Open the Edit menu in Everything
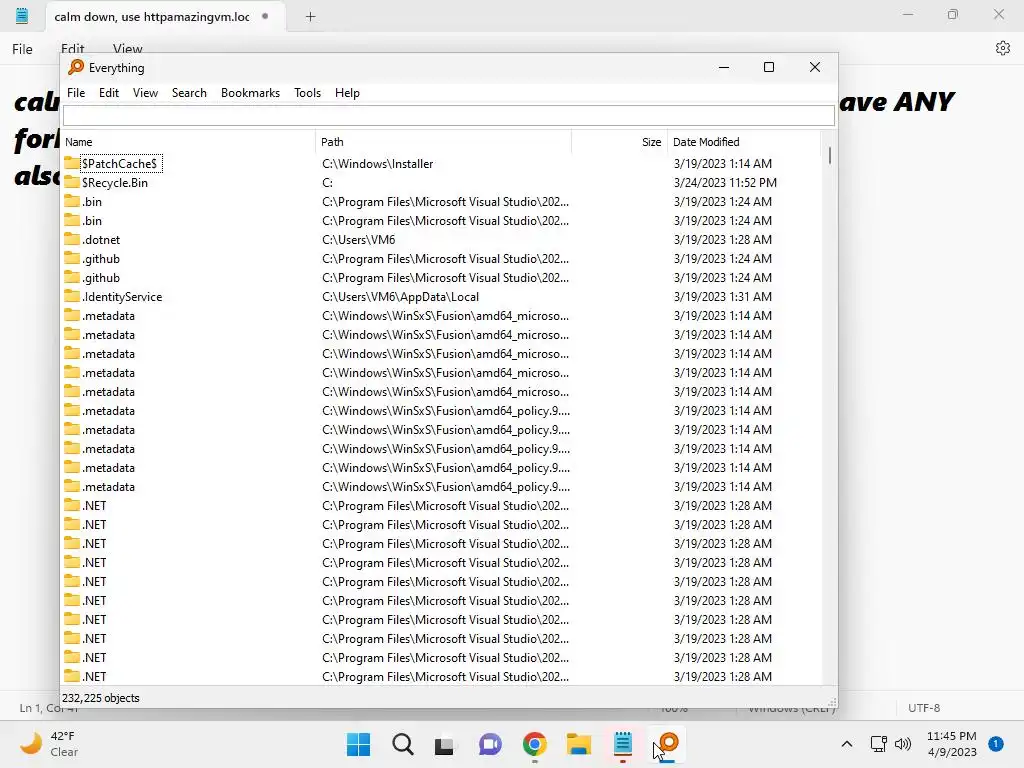The height and width of the screenshot is (768, 1024). pos(108,93)
